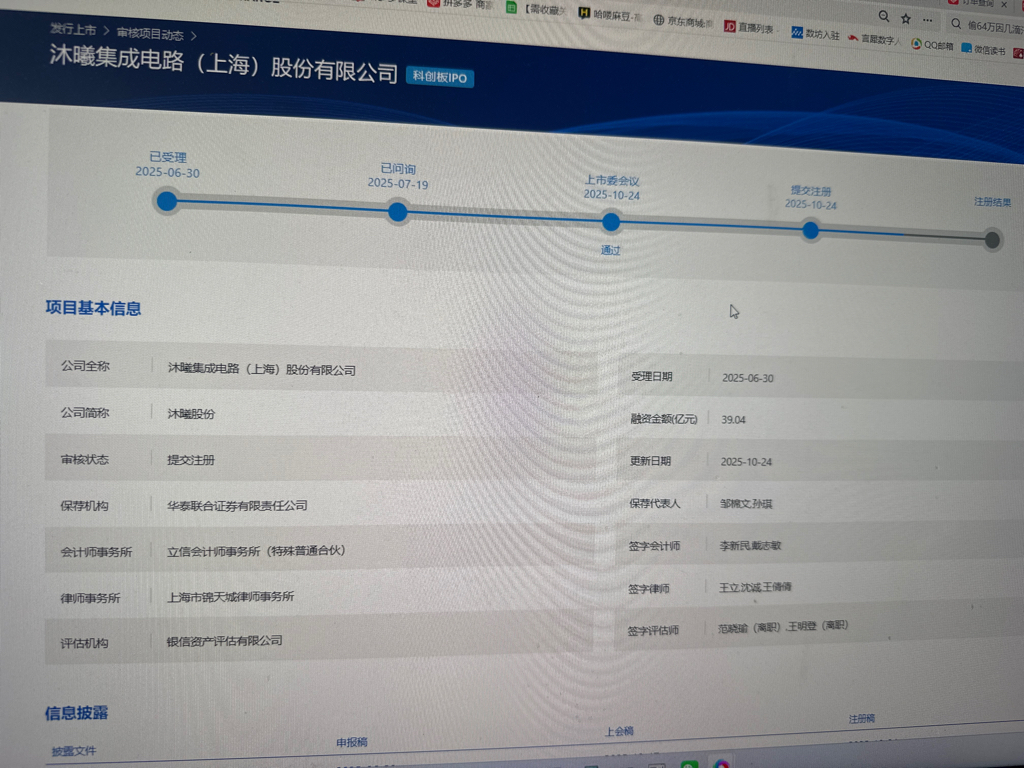Viewport: 1024px width, 768px height.
Task: Click the 提交注册 timeline dot
Action: coord(810,230)
